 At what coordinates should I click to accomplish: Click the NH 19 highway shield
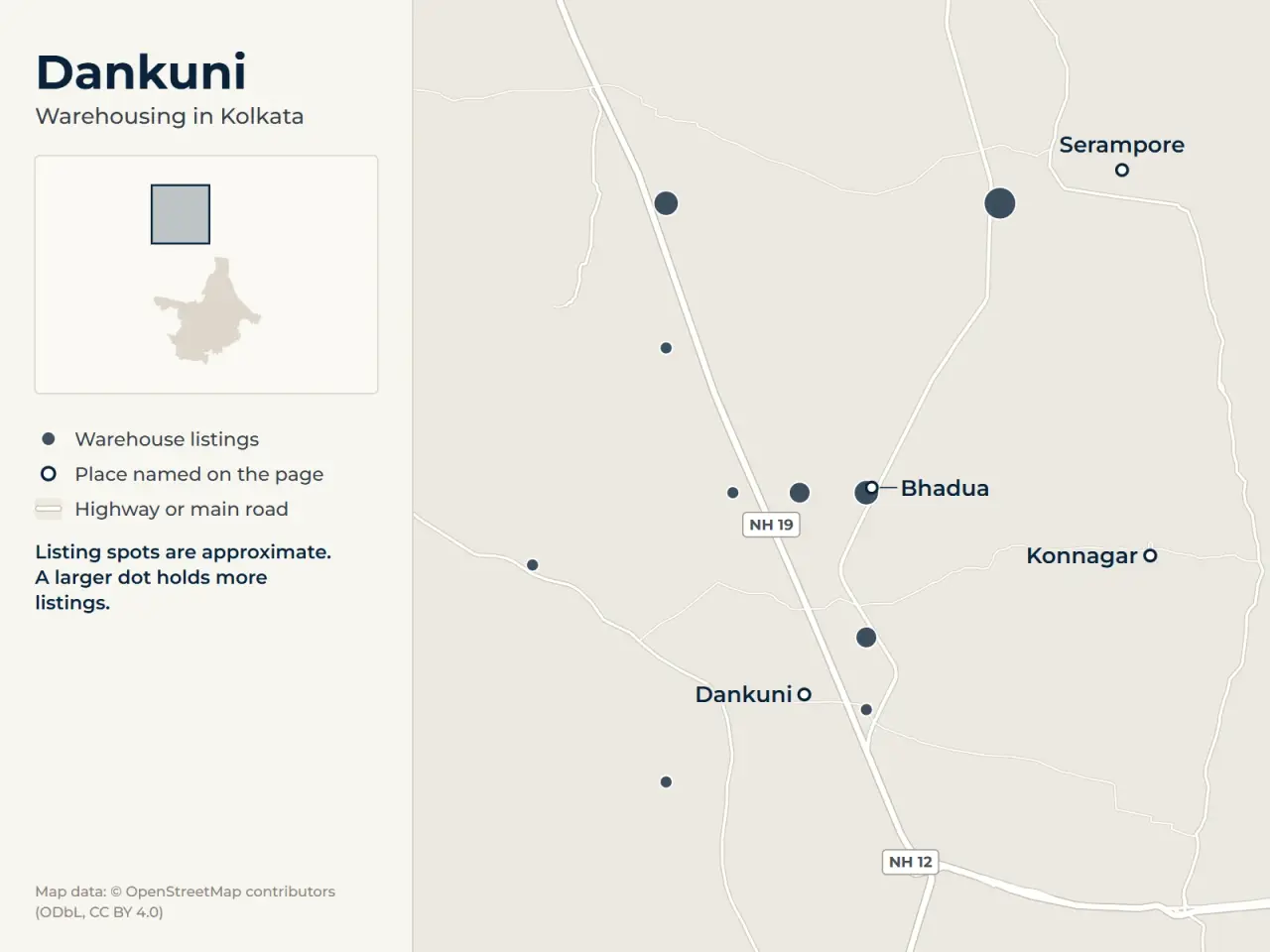(x=771, y=525)
